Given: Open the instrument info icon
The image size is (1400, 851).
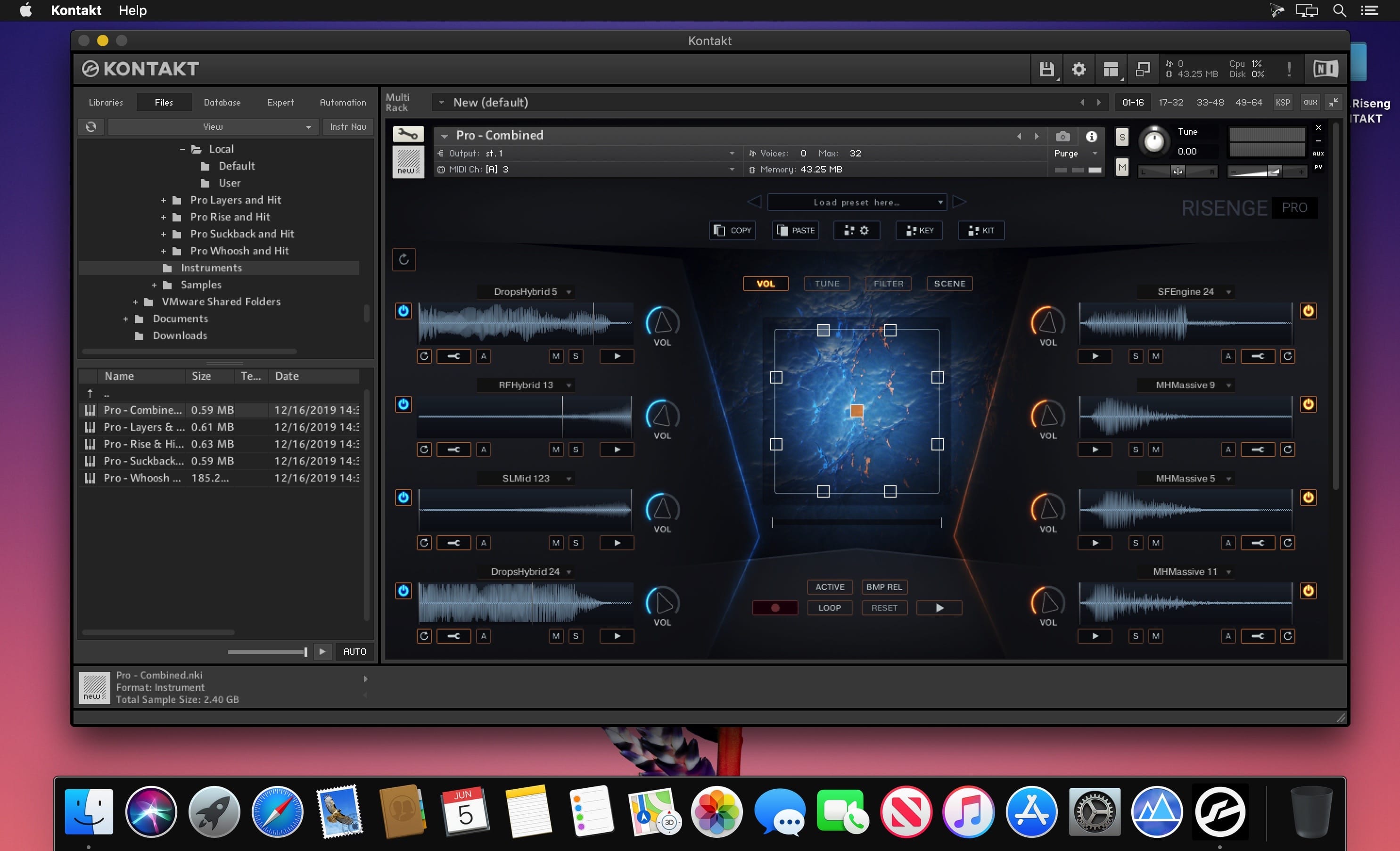Looking at the screenshot, I should pyautogui.click(x=1091, y=136).
